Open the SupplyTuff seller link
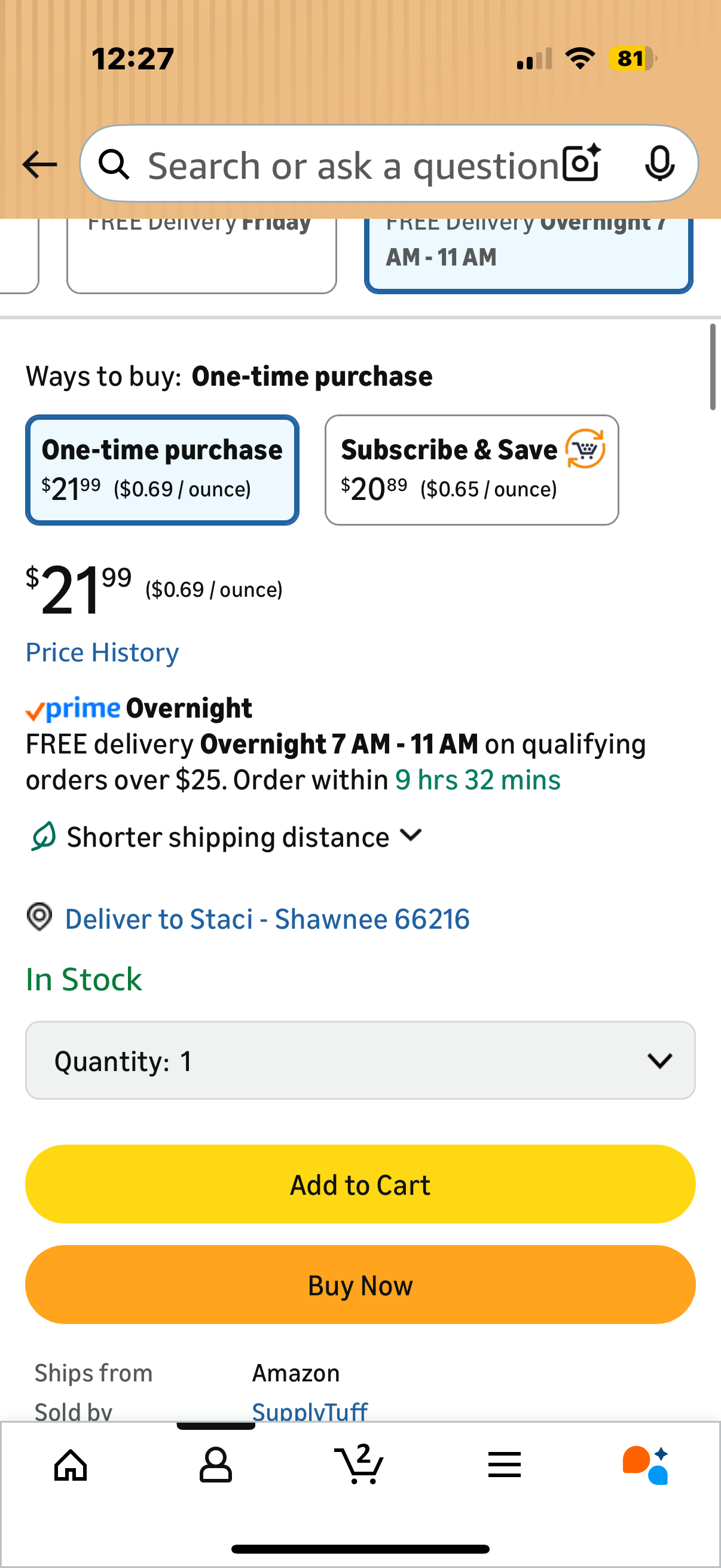 point(310,1411)
